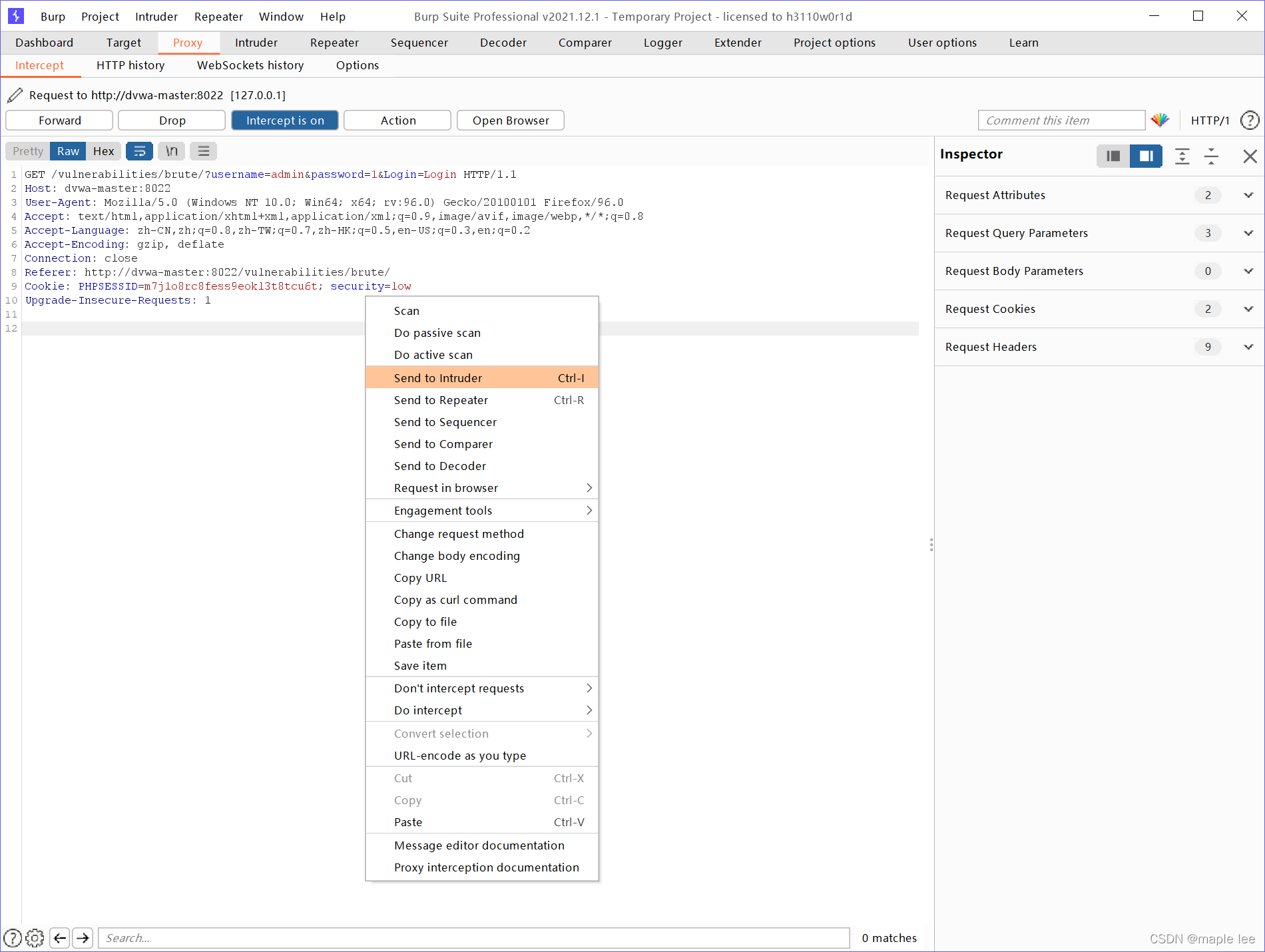Switch to the Repeater main tab

pos(334,43)
